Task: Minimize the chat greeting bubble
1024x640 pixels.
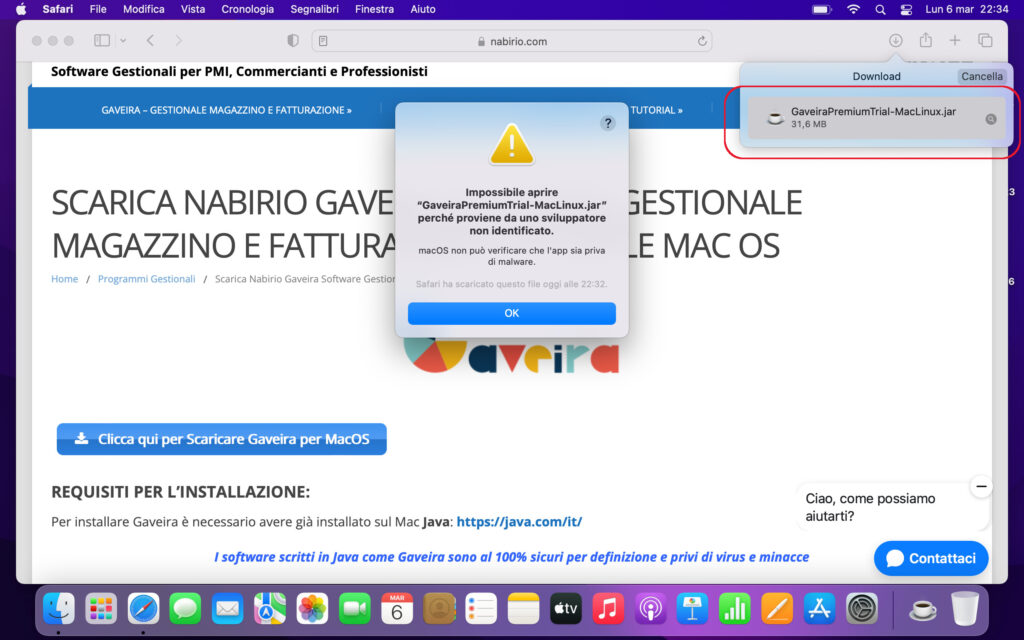Action: [981, 487]
